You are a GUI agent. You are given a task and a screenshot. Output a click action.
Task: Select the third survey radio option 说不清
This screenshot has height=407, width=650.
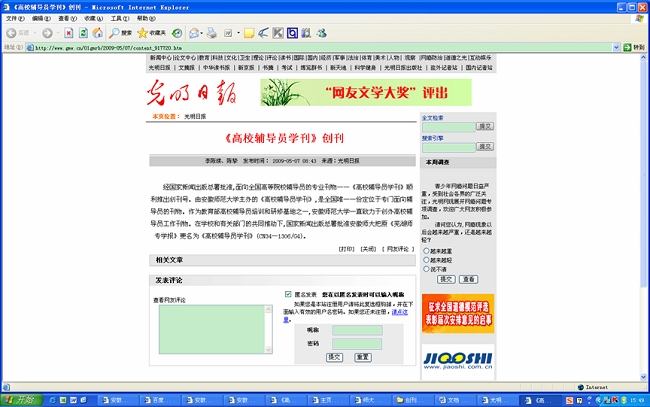[x=426, y=269]
